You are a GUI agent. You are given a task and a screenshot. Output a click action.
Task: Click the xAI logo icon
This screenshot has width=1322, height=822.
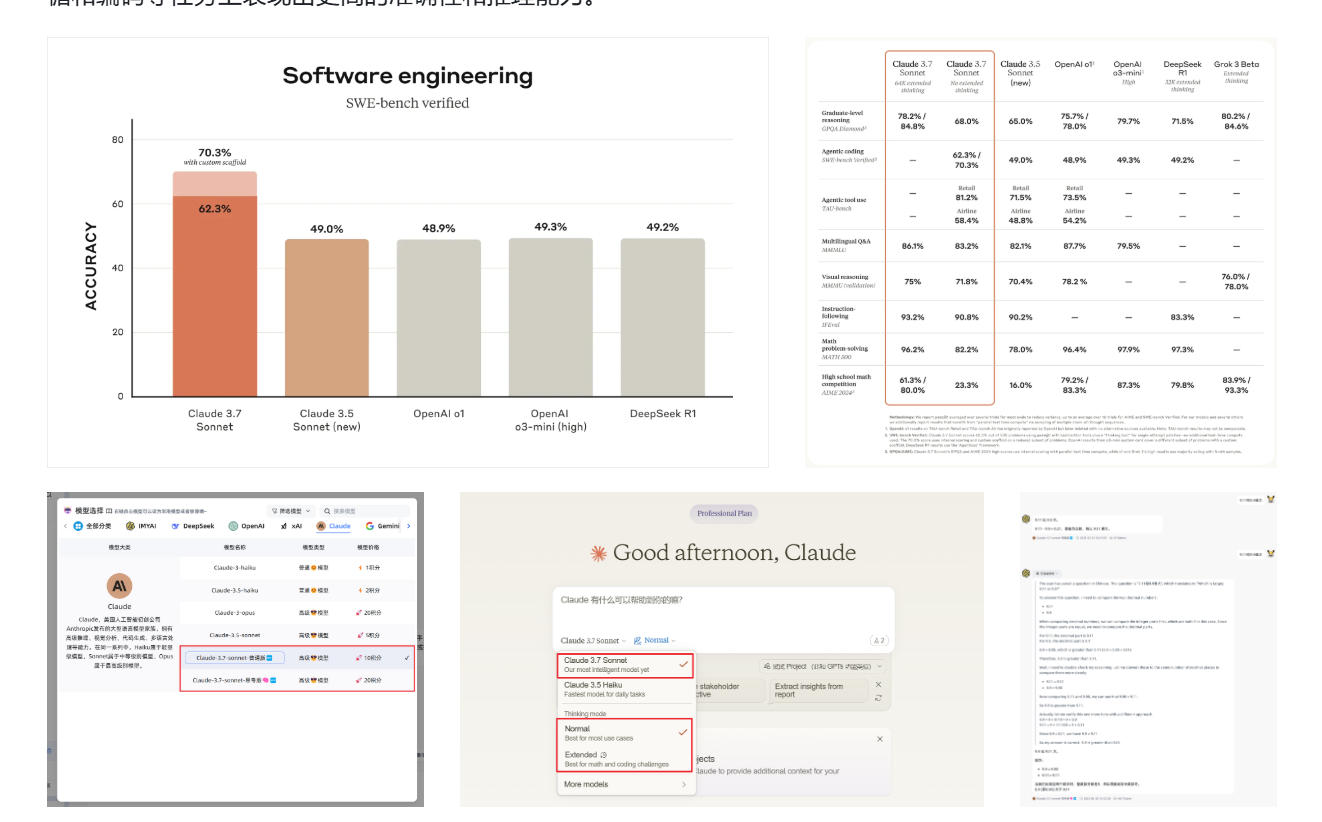pyautogui.click(x=284, y=526)
